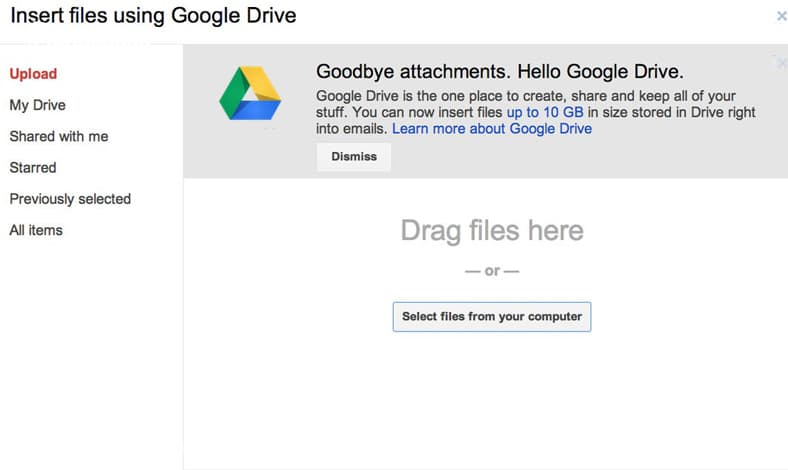The width and height of the screenshot is (788, 470).
Task: Click the Insert files using Google Drive title
Action: (153, 16)
